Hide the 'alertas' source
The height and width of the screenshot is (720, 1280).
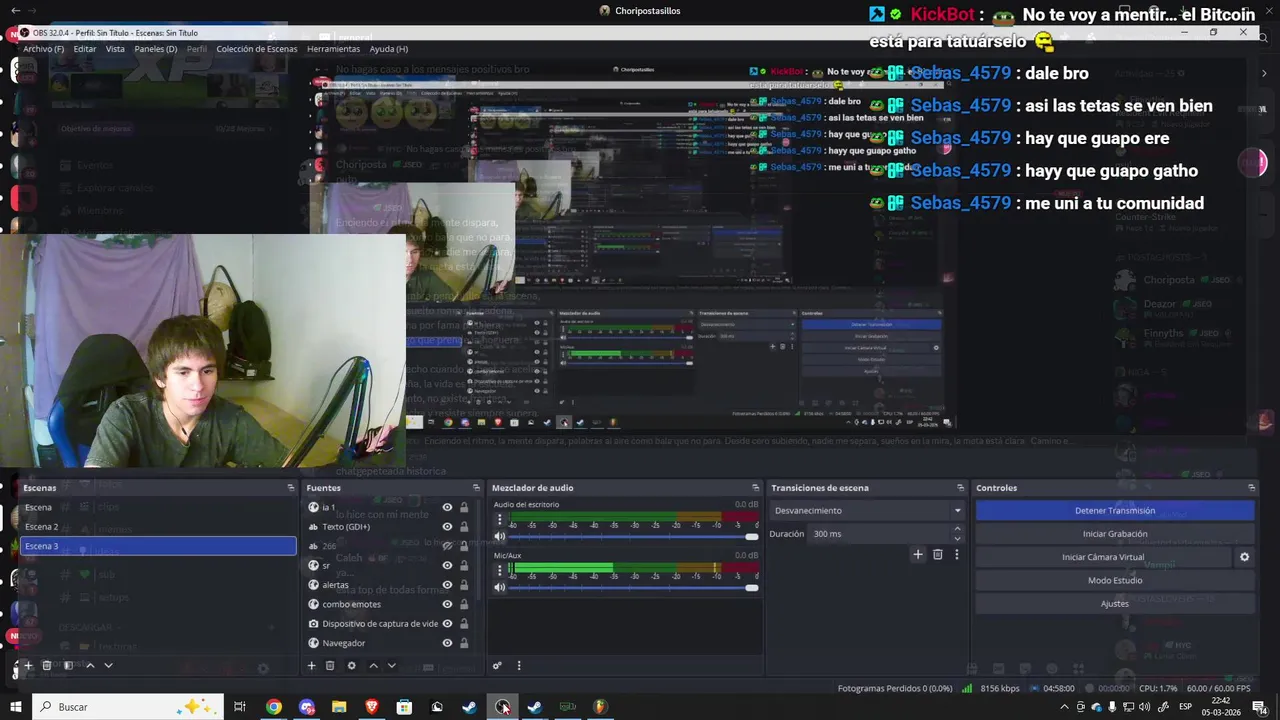[447, 584]
